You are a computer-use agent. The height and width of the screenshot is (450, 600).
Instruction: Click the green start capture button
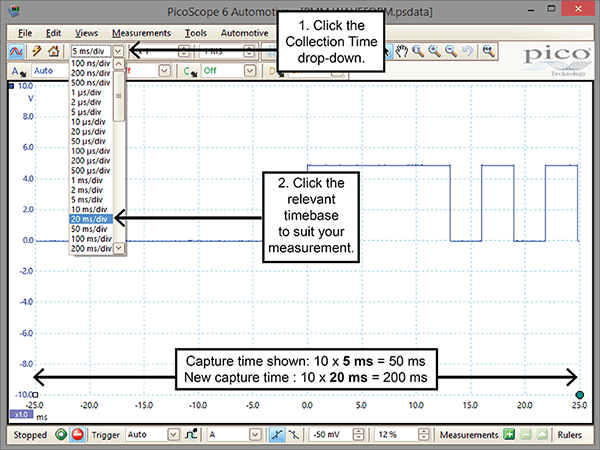click(61, 435)
